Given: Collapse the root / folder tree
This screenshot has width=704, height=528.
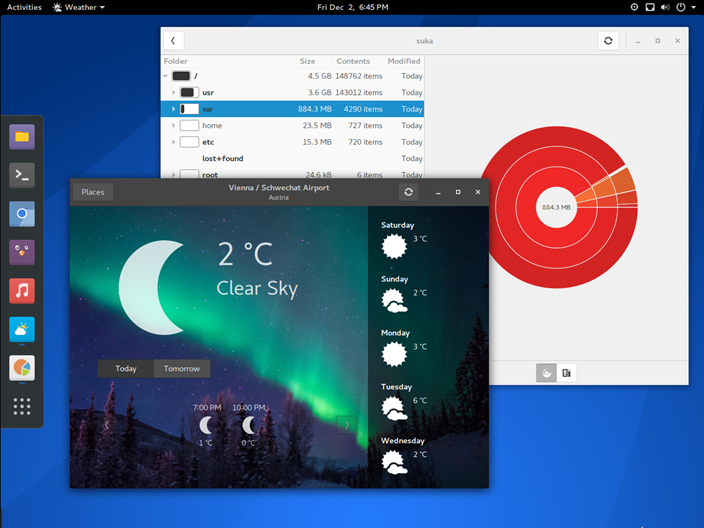Looking at the screenshot, I should coord(166,76).
